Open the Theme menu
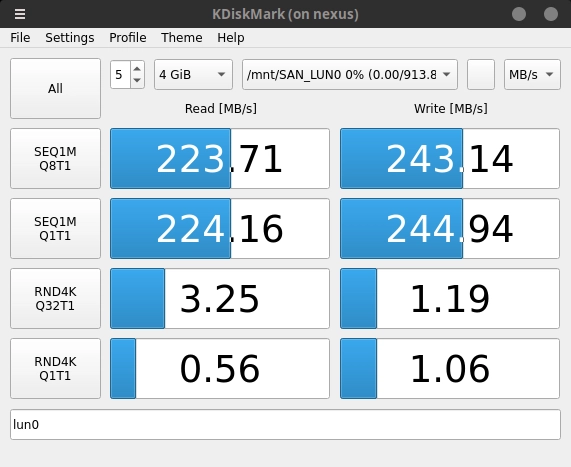Viewport: 571px width, 467px height. tap(182, 38)
